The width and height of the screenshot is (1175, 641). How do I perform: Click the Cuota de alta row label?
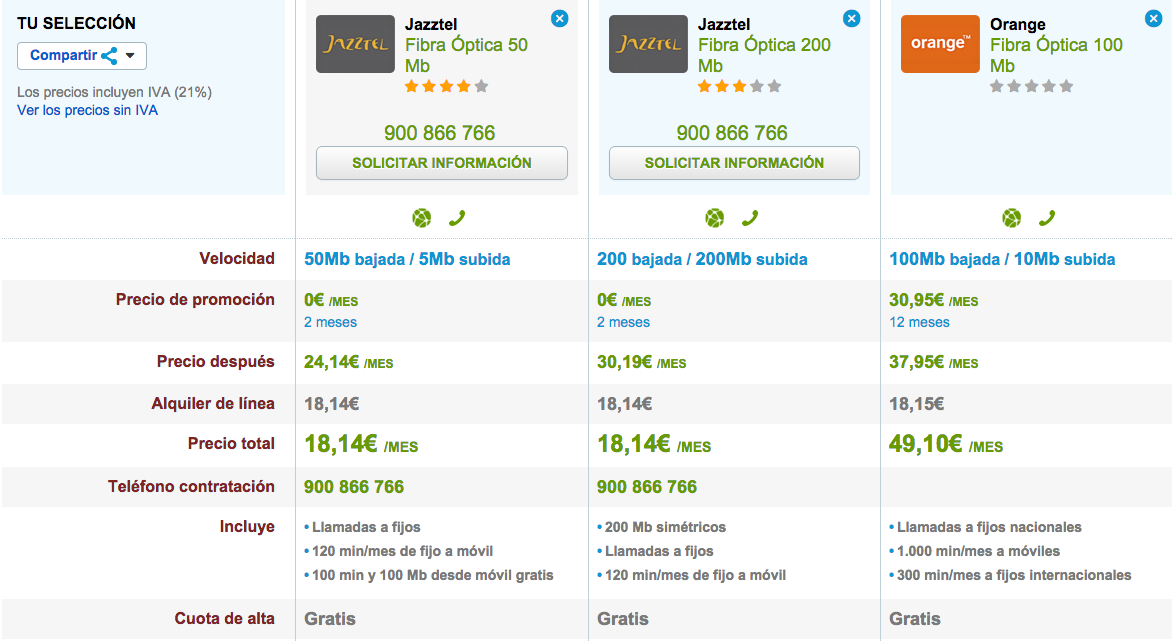[224, 619]
